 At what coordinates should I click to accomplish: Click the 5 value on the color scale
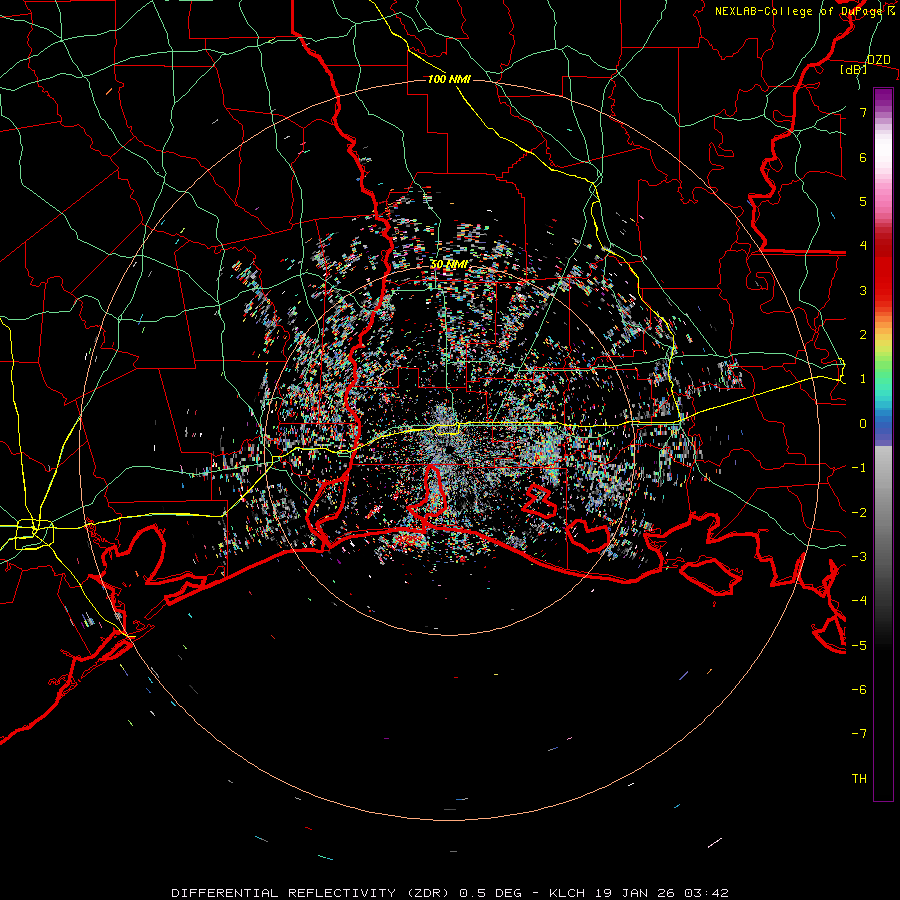pyautogui.click(x=863, y=201)
